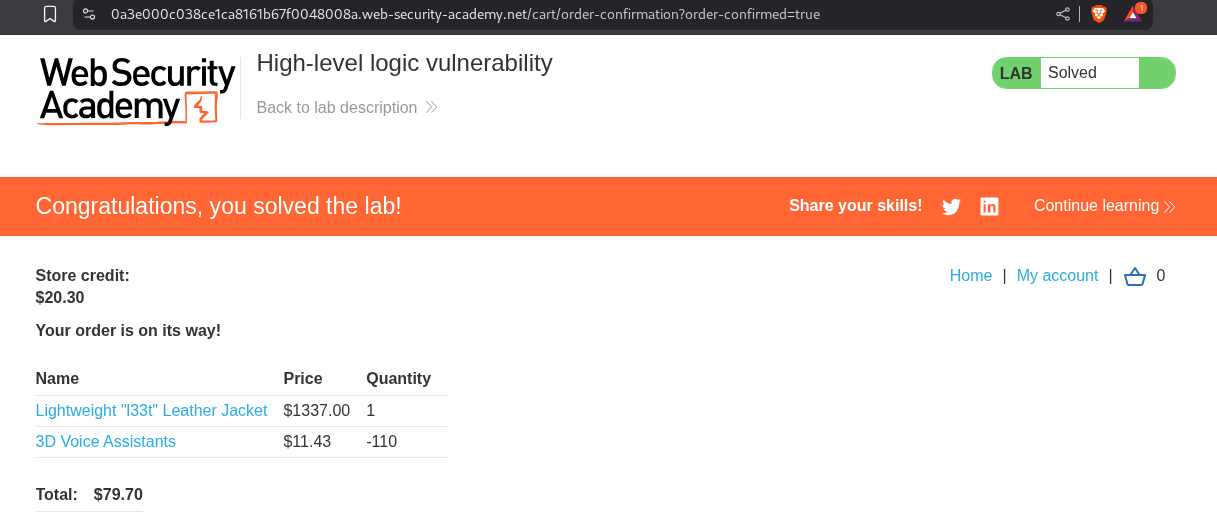Click the Continue learning link
This screenshot has width=1217, height=531.
point(1096,206)
